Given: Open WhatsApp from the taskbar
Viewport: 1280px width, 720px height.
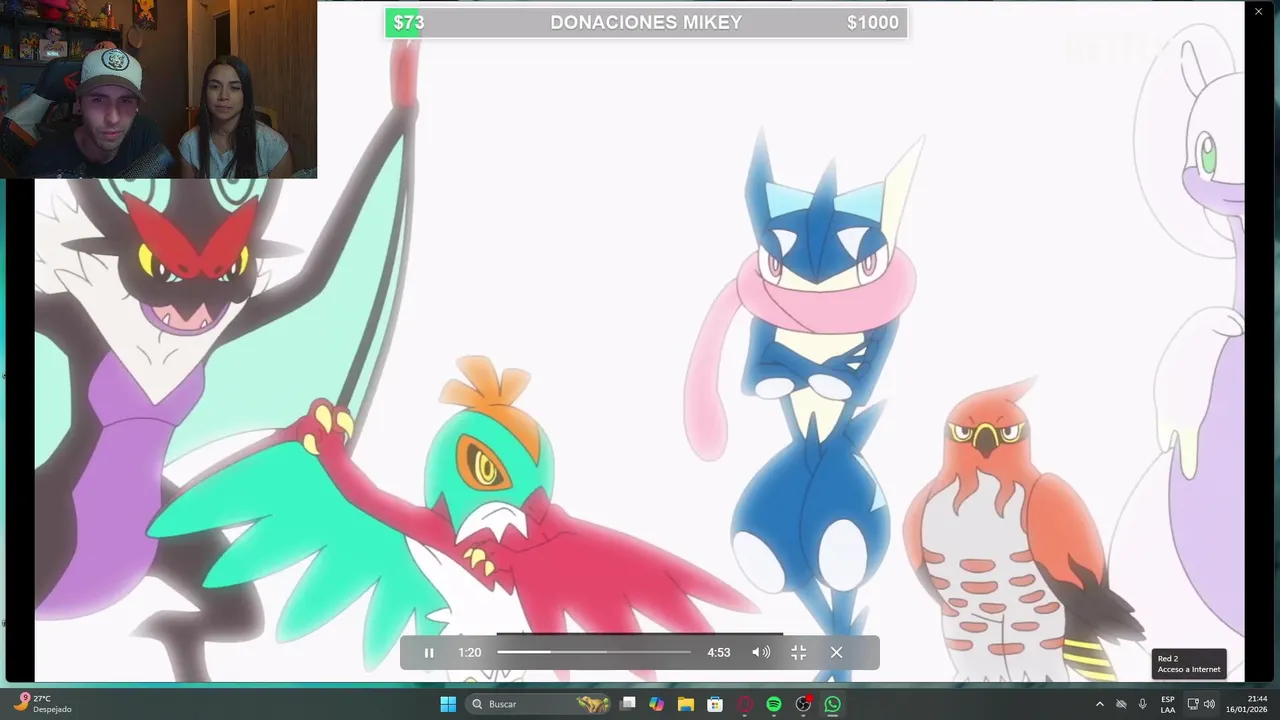Looking at the screenshot, I should (832, 704).
